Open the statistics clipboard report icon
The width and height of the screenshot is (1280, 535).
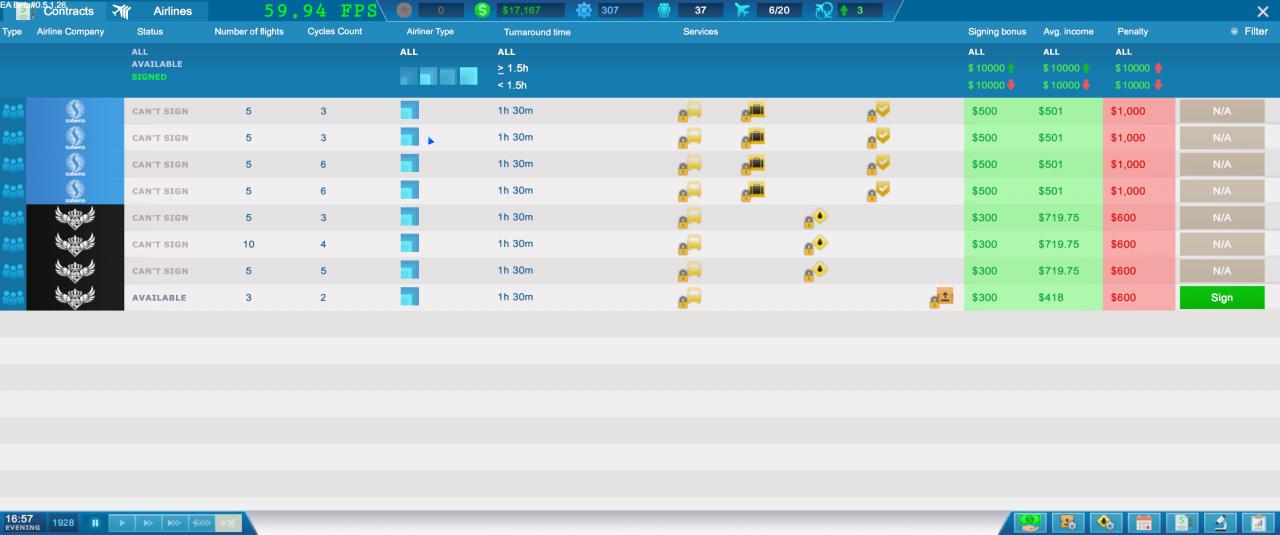pos(1258,522)
